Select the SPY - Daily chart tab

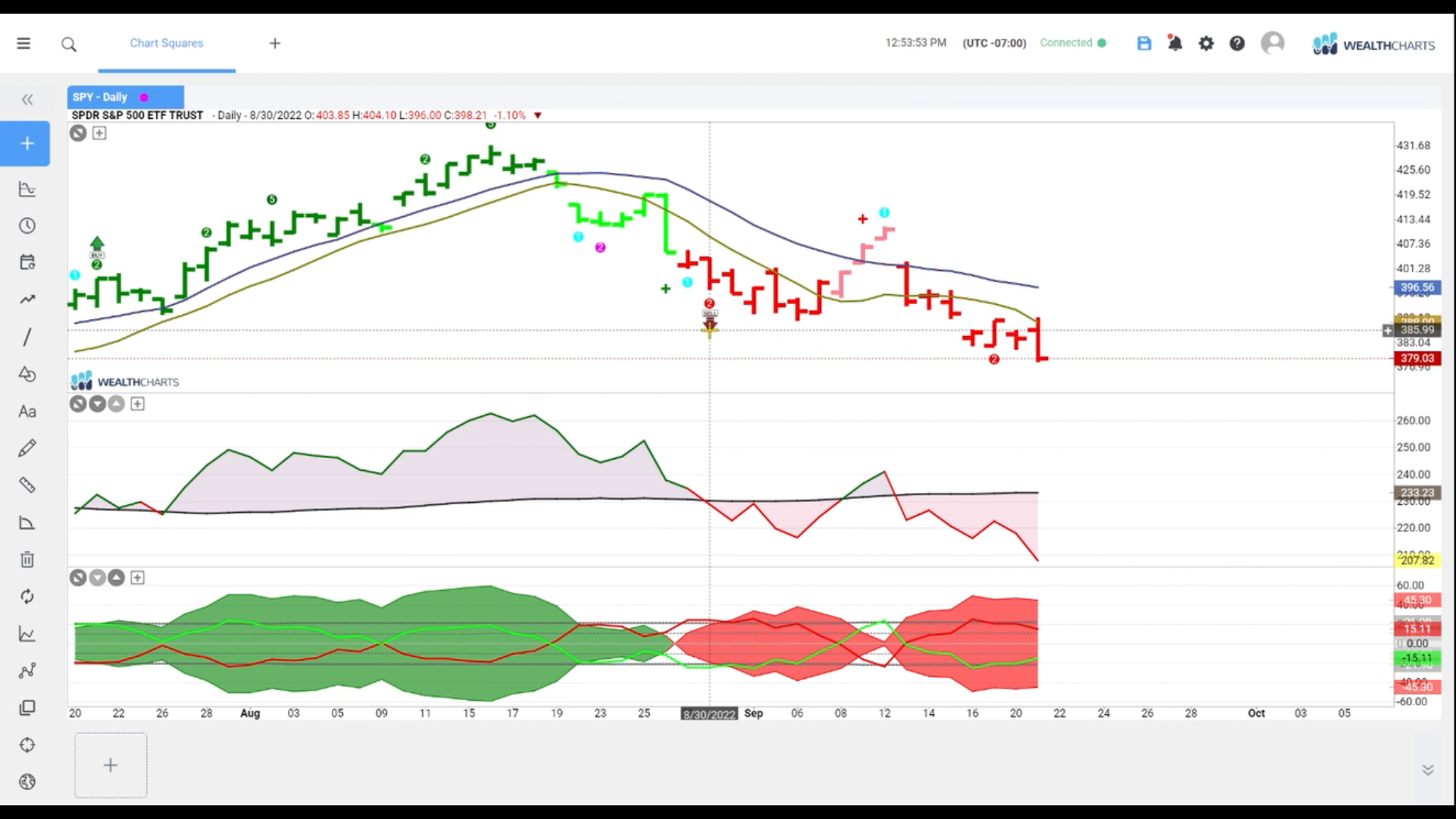(125, 97)
